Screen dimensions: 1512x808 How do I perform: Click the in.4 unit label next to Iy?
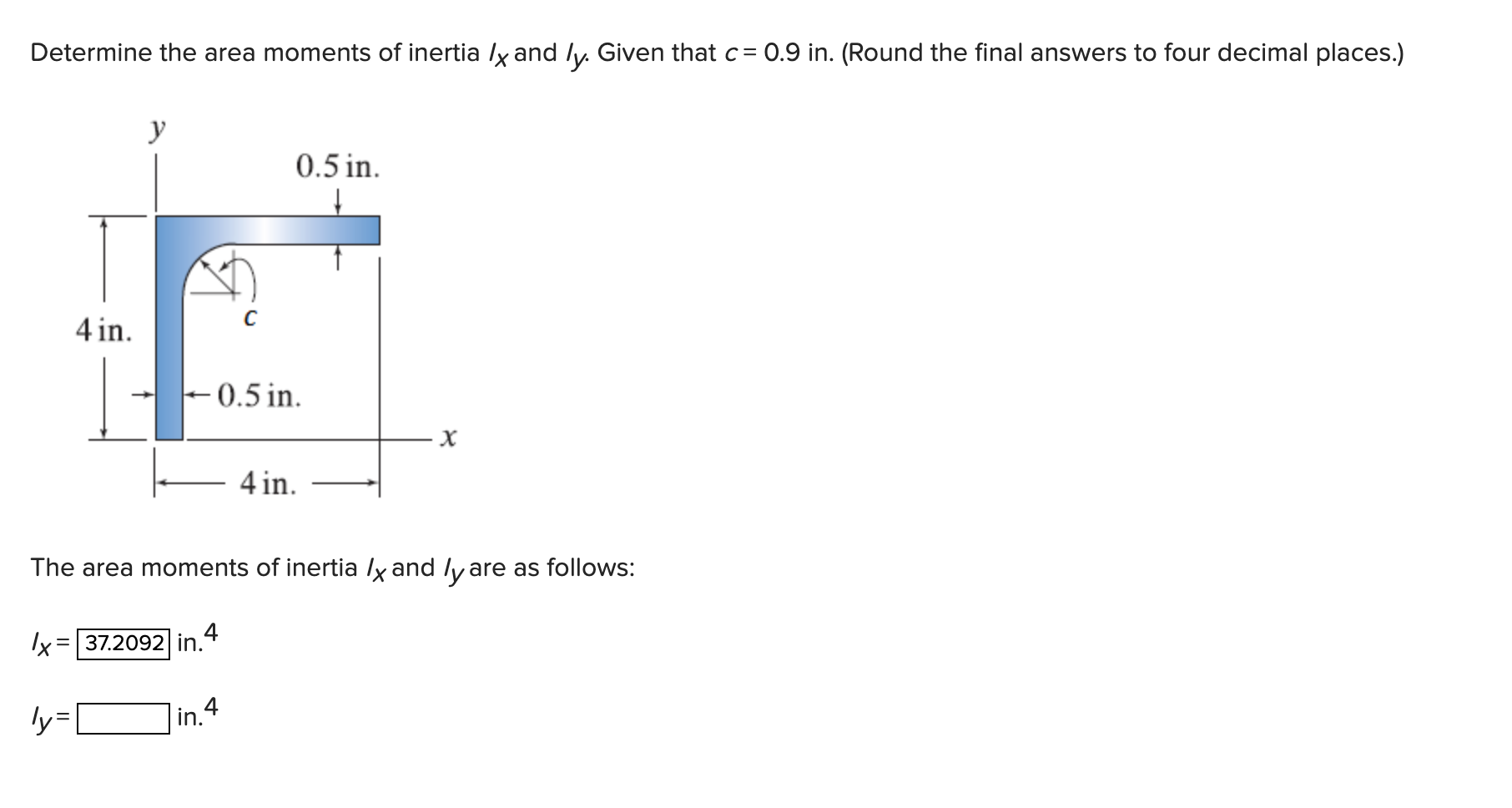point(193,714)
